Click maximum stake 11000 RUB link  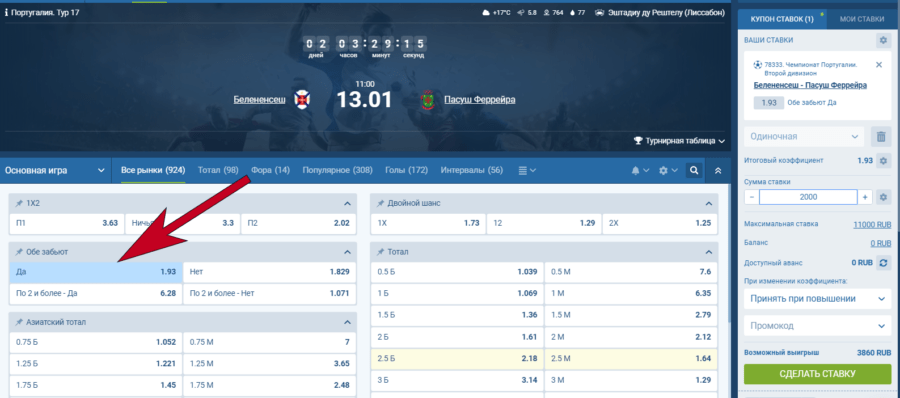tap(872, 225)
